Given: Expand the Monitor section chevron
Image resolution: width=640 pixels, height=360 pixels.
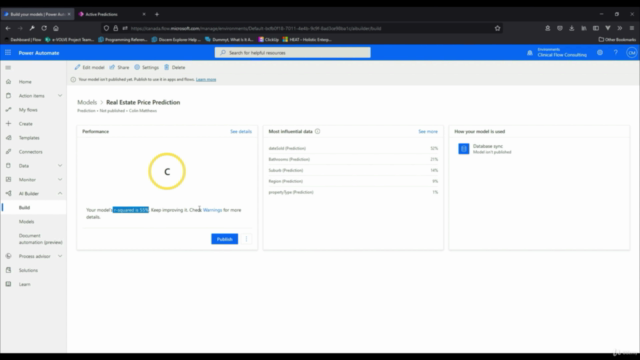Looking at the screenshot, I should (60, 180).
